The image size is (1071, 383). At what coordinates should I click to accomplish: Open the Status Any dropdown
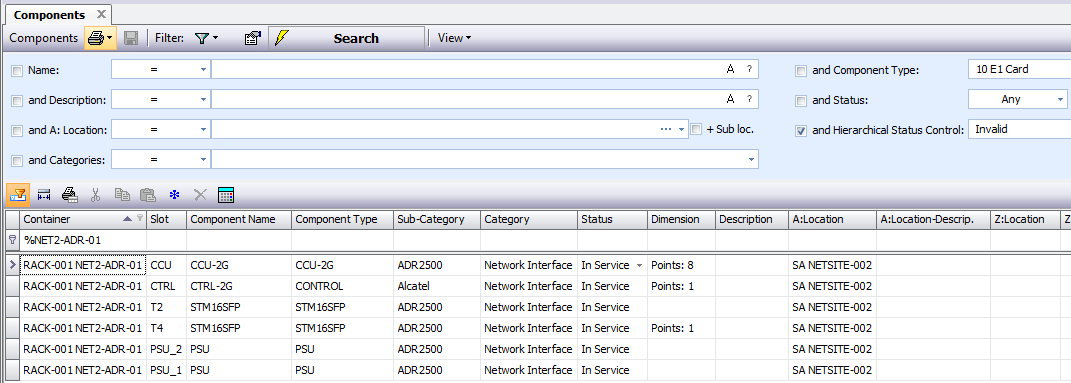[x=1060, y=100]
